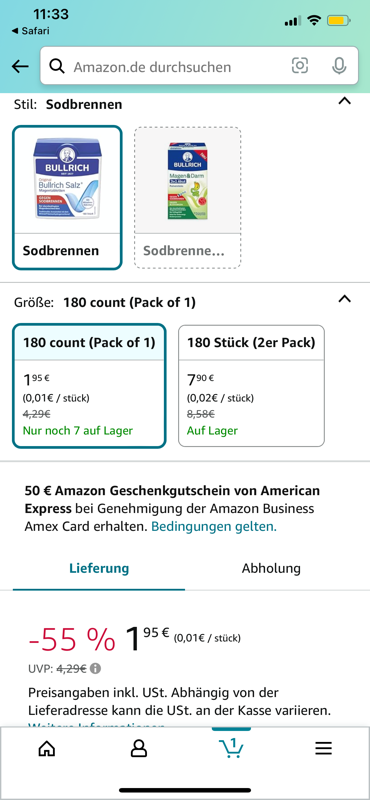
Task: Select the 180 Stück (2er Pack) option
Action: pyautogui.click(x=251, y=386)
